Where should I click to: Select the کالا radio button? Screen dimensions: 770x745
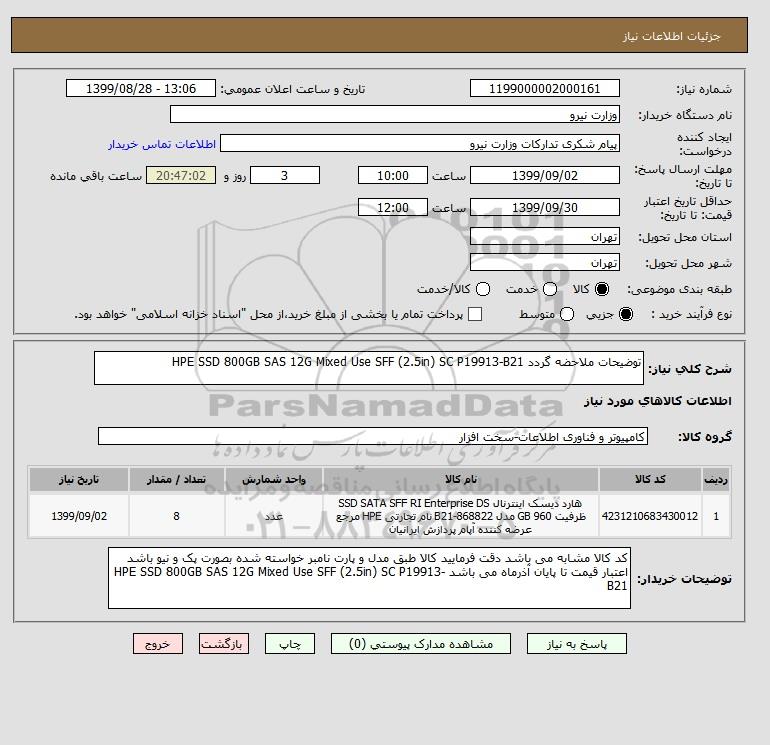point(602,289)
